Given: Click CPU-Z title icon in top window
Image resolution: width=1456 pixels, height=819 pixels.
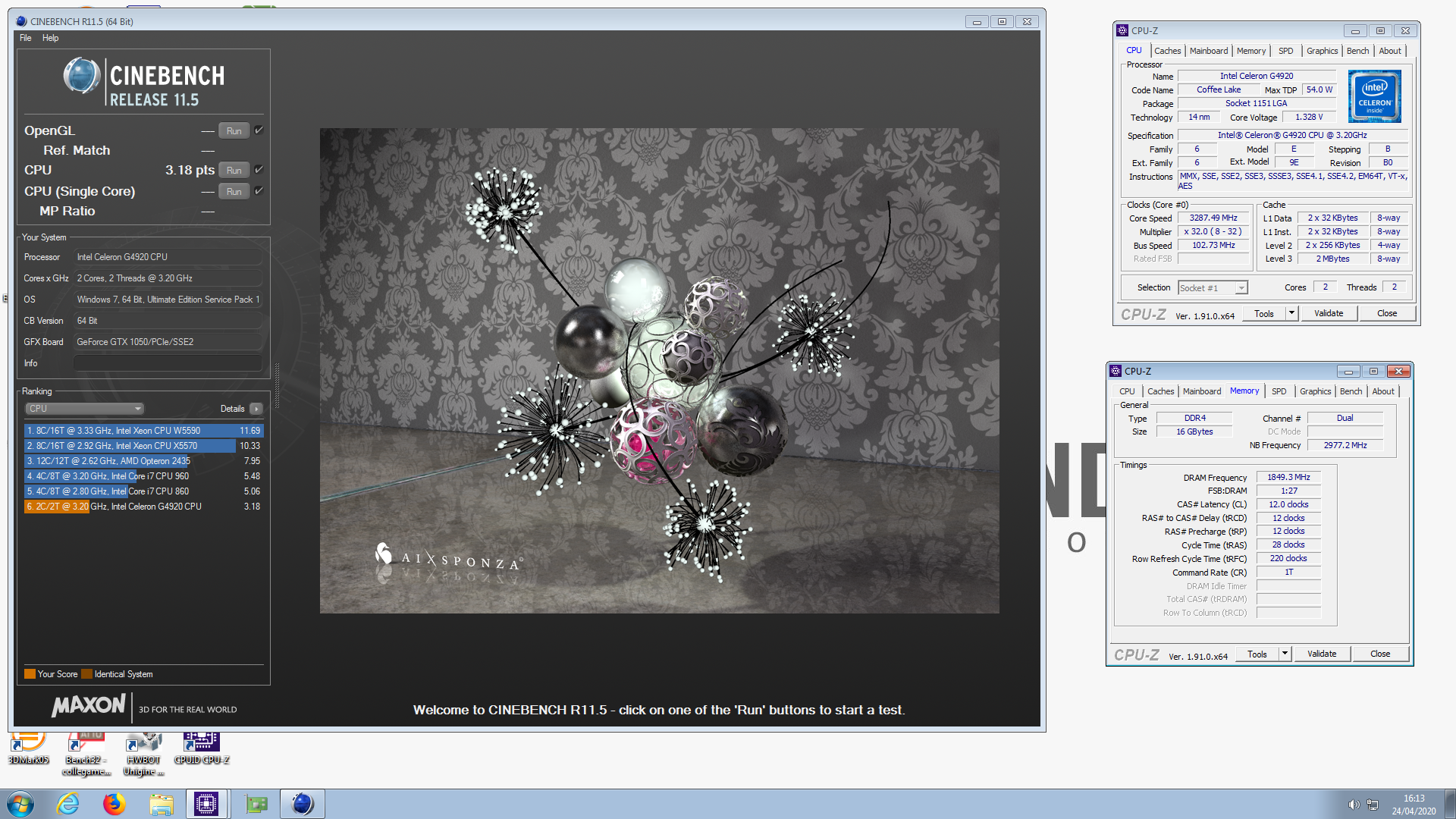Looking at the screenshot, I should pyautogui.click(x=1122, y=30).
